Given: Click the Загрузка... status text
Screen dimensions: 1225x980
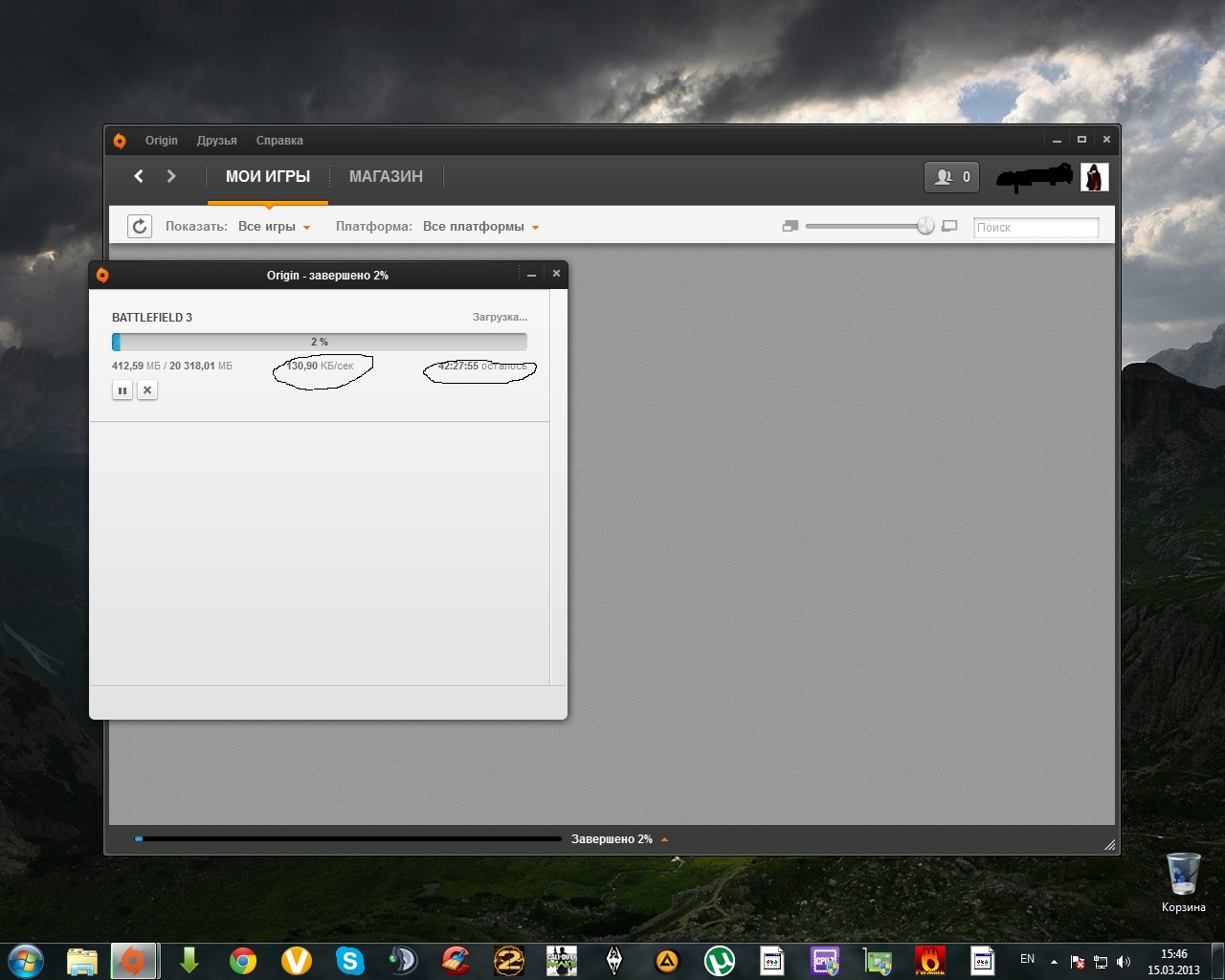Looking at the screenshot, I should (x=500, y=317).
